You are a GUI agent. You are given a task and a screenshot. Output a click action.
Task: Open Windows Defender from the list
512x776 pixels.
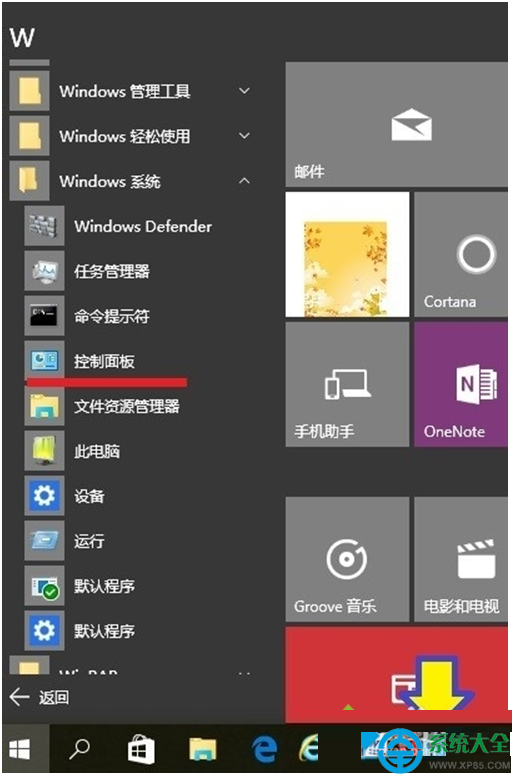[x=134, y=226]
